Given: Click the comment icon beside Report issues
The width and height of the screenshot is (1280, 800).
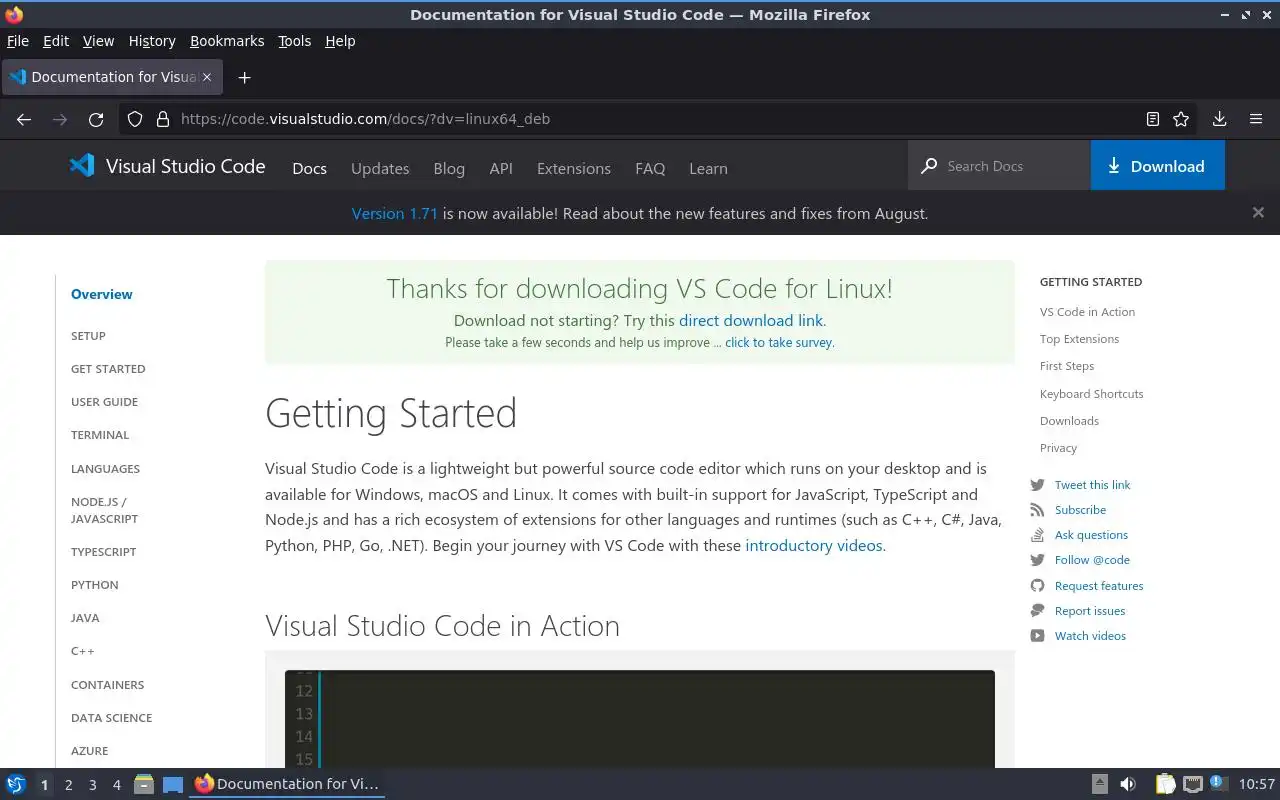Looking at the screenshot, I should pos(1037,611).
